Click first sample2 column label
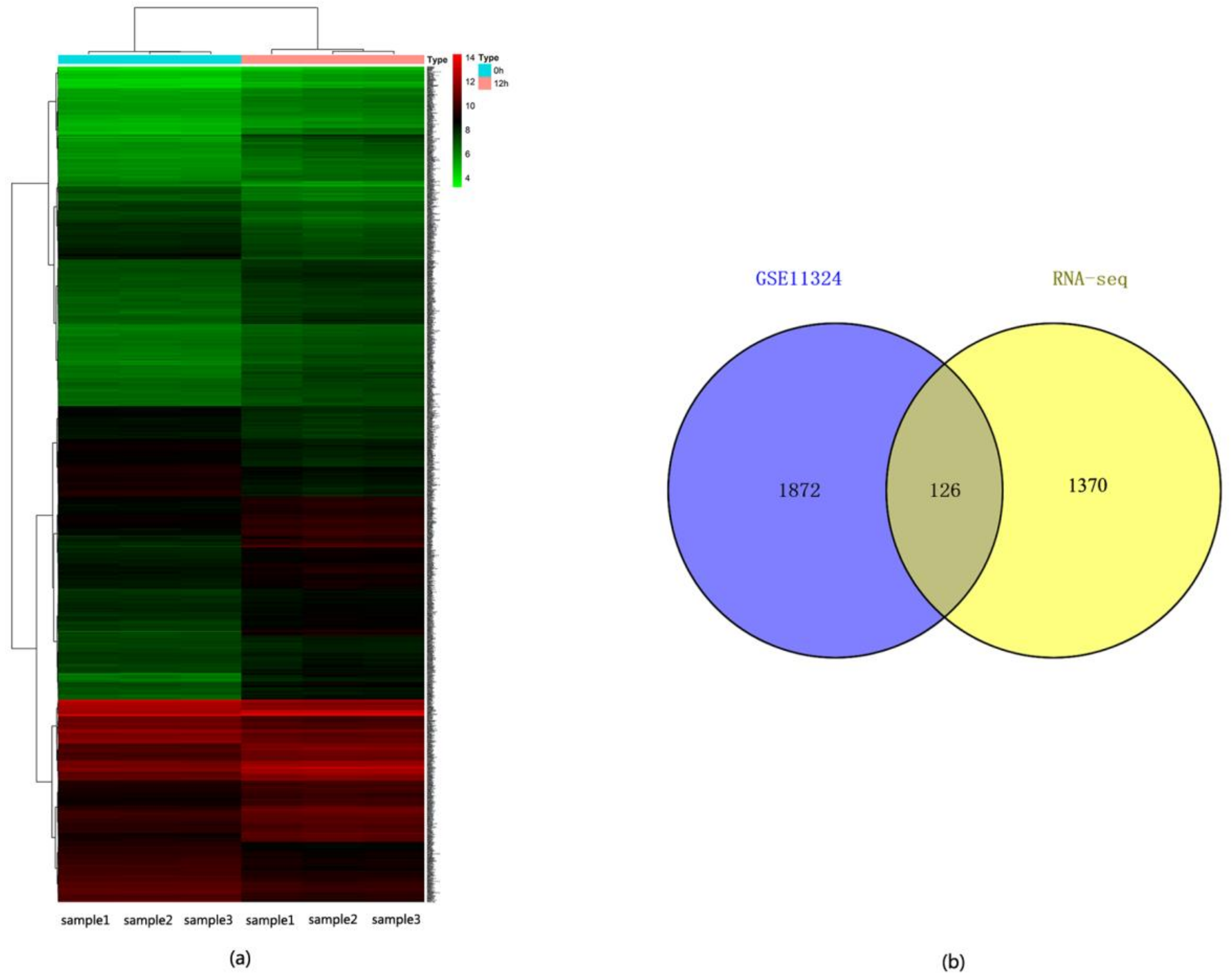 tap(148, 920)
